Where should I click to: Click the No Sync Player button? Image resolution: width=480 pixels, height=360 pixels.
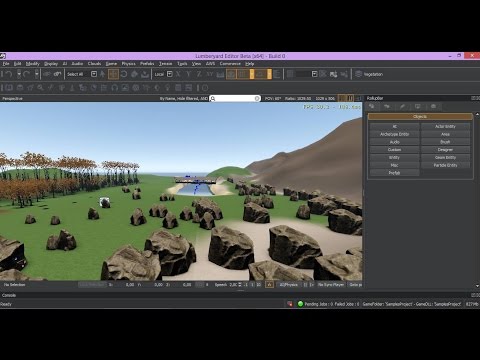pyautogui.click(x=330, y=285)
